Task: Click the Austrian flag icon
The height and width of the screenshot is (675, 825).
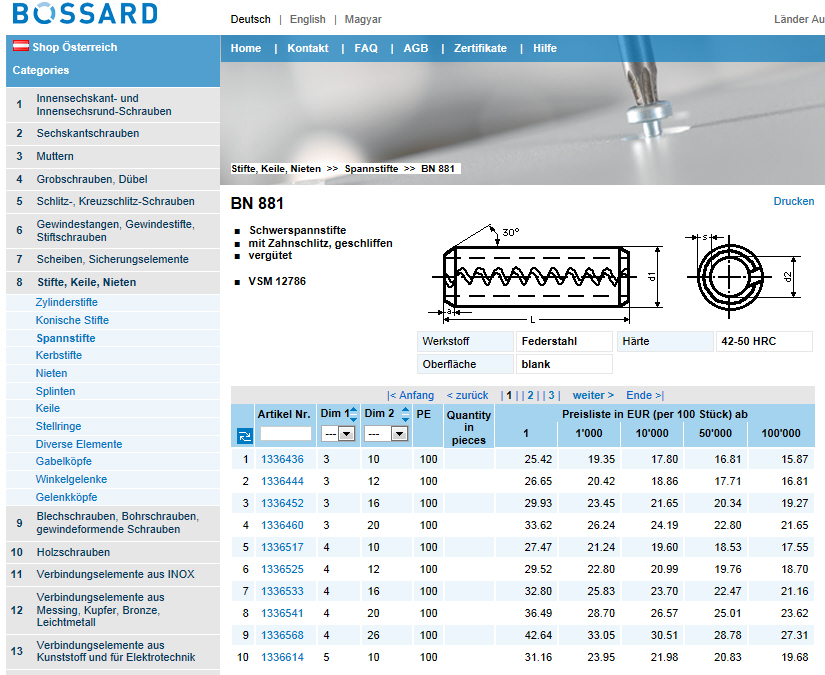Action: point(21,46)
